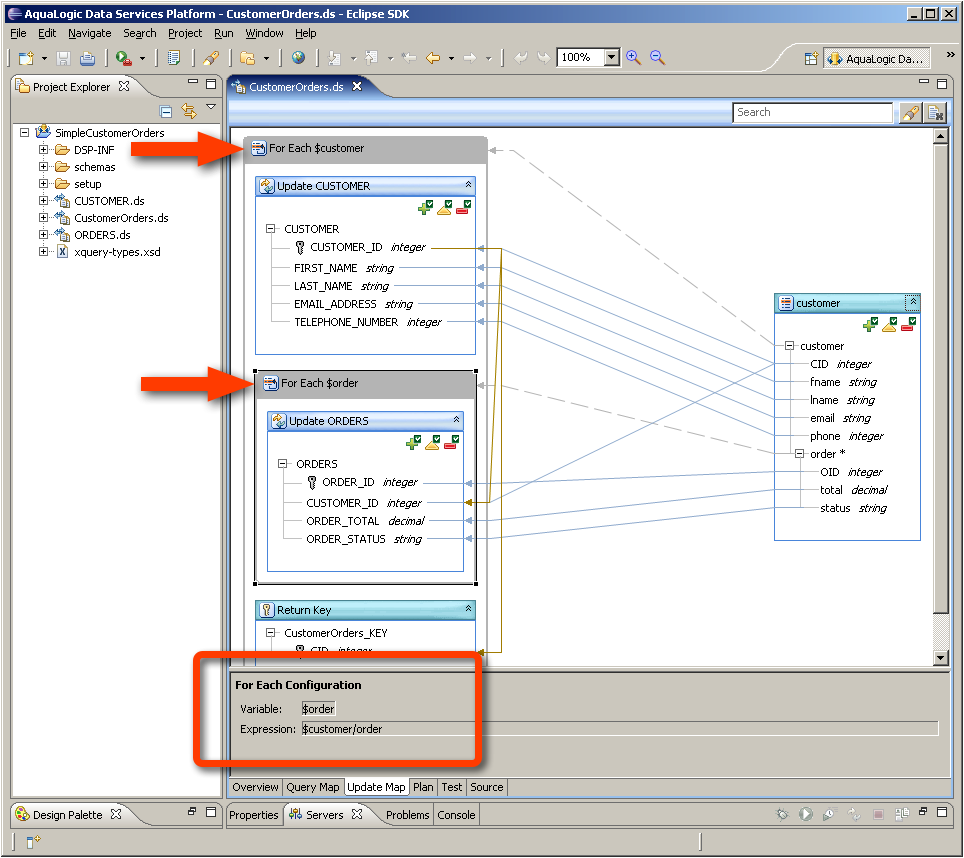Click the Variable field containing $order
This screenshot has width=964, height=858.
318,709
